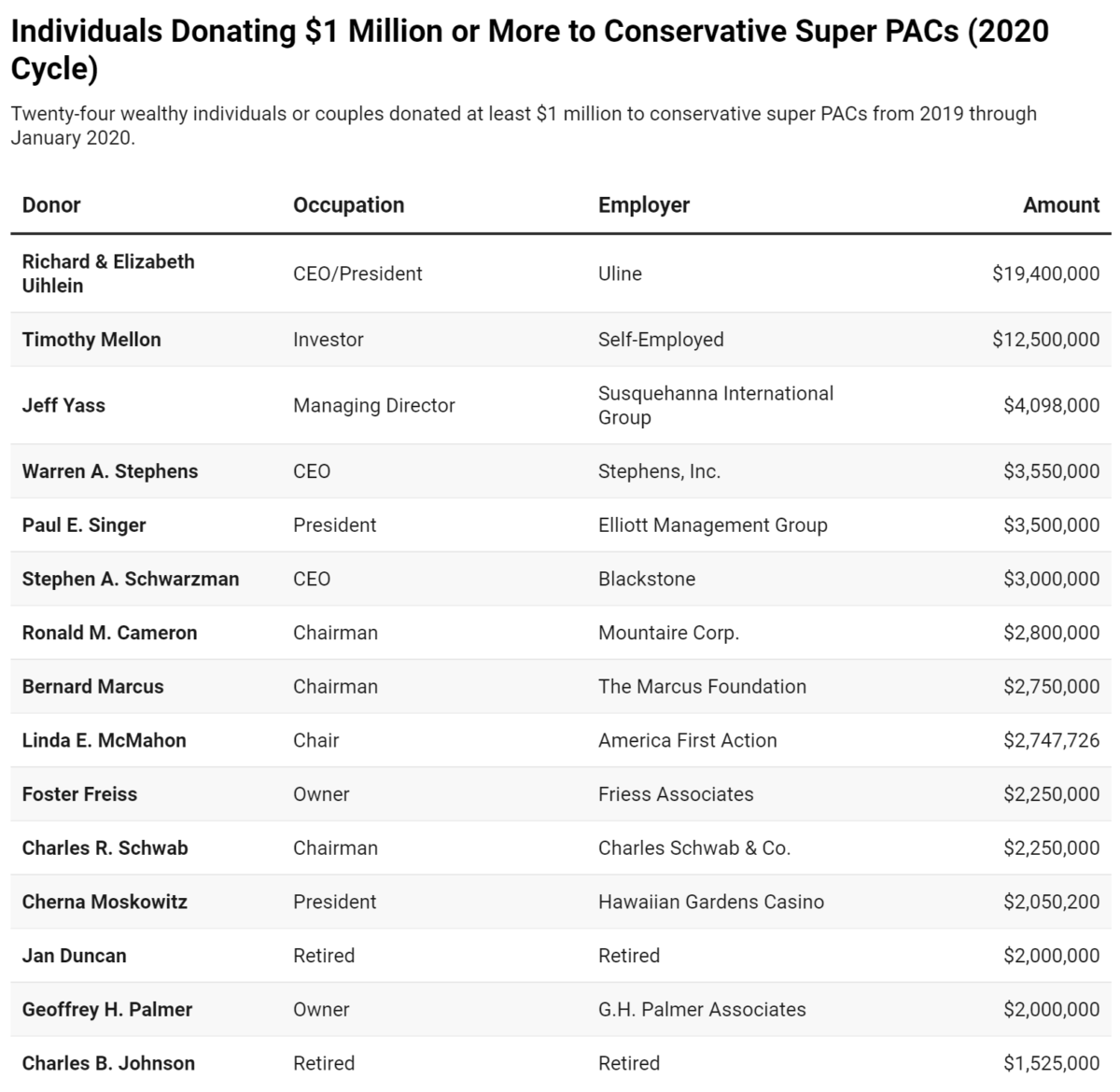Select the $19,400,000 amount cell

tap(1045, 273)
